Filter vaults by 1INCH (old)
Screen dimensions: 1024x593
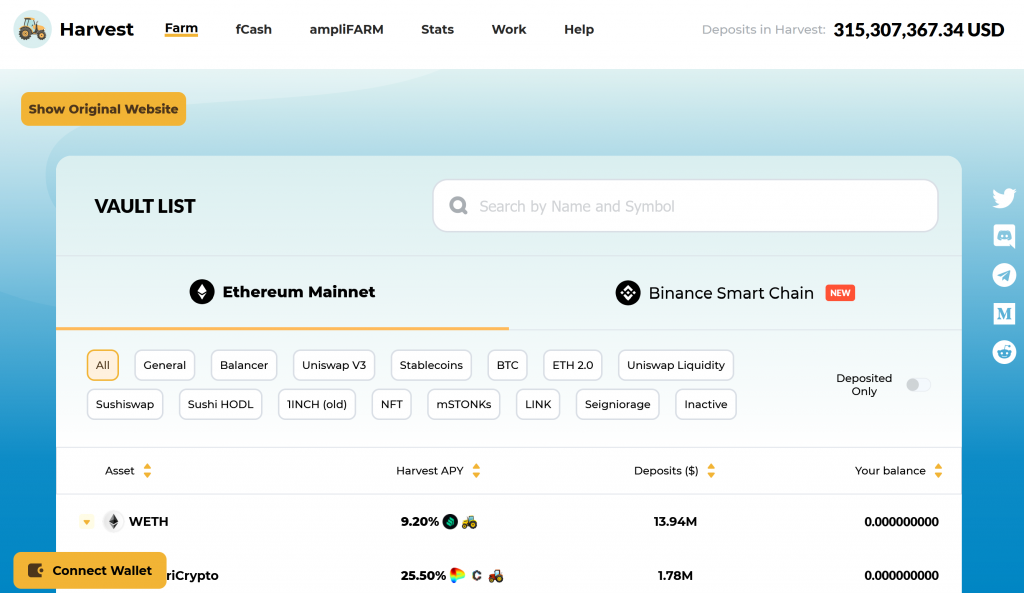coord(317,404)
